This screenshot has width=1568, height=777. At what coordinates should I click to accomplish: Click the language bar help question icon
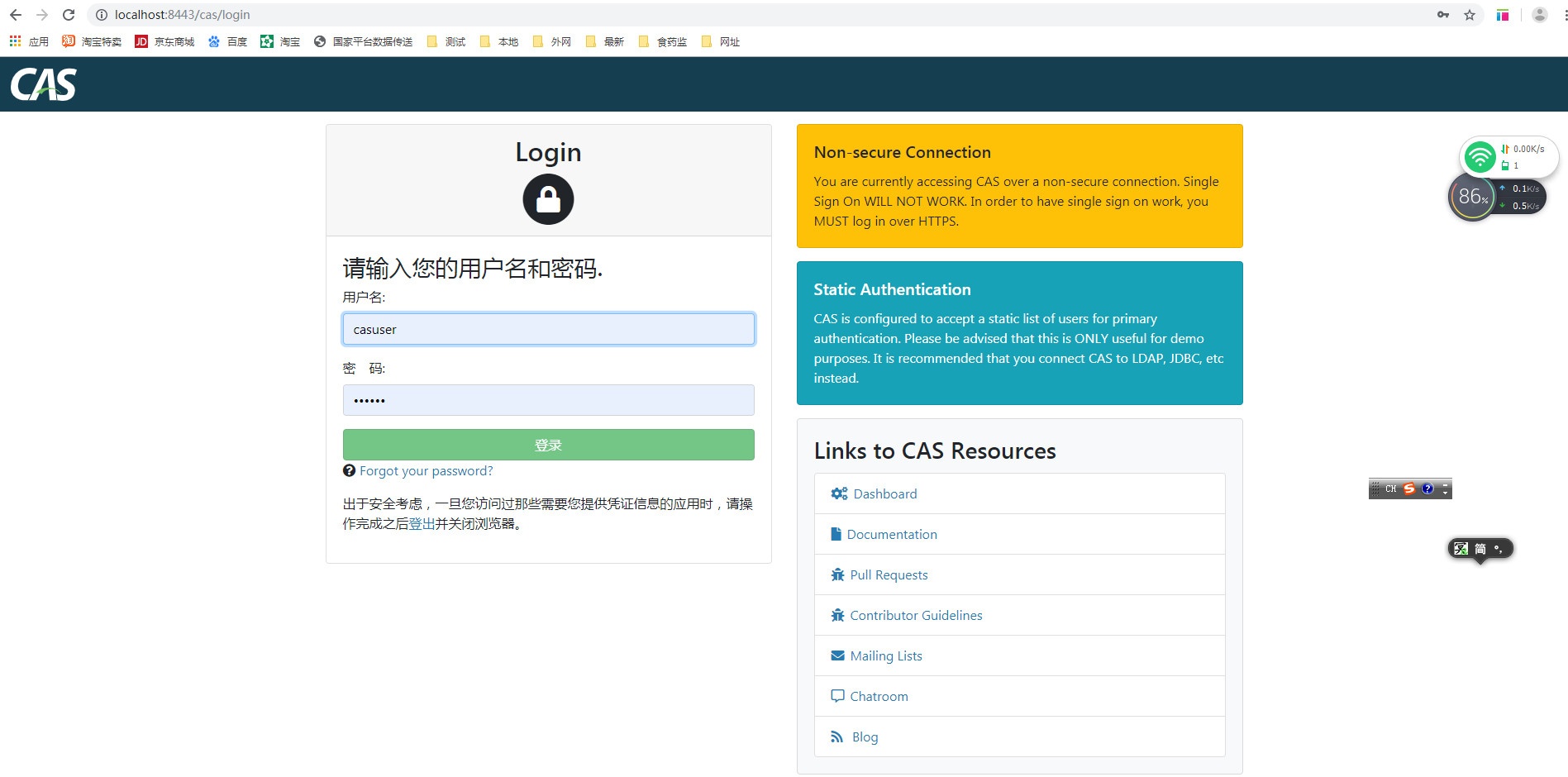(1427, 489)
